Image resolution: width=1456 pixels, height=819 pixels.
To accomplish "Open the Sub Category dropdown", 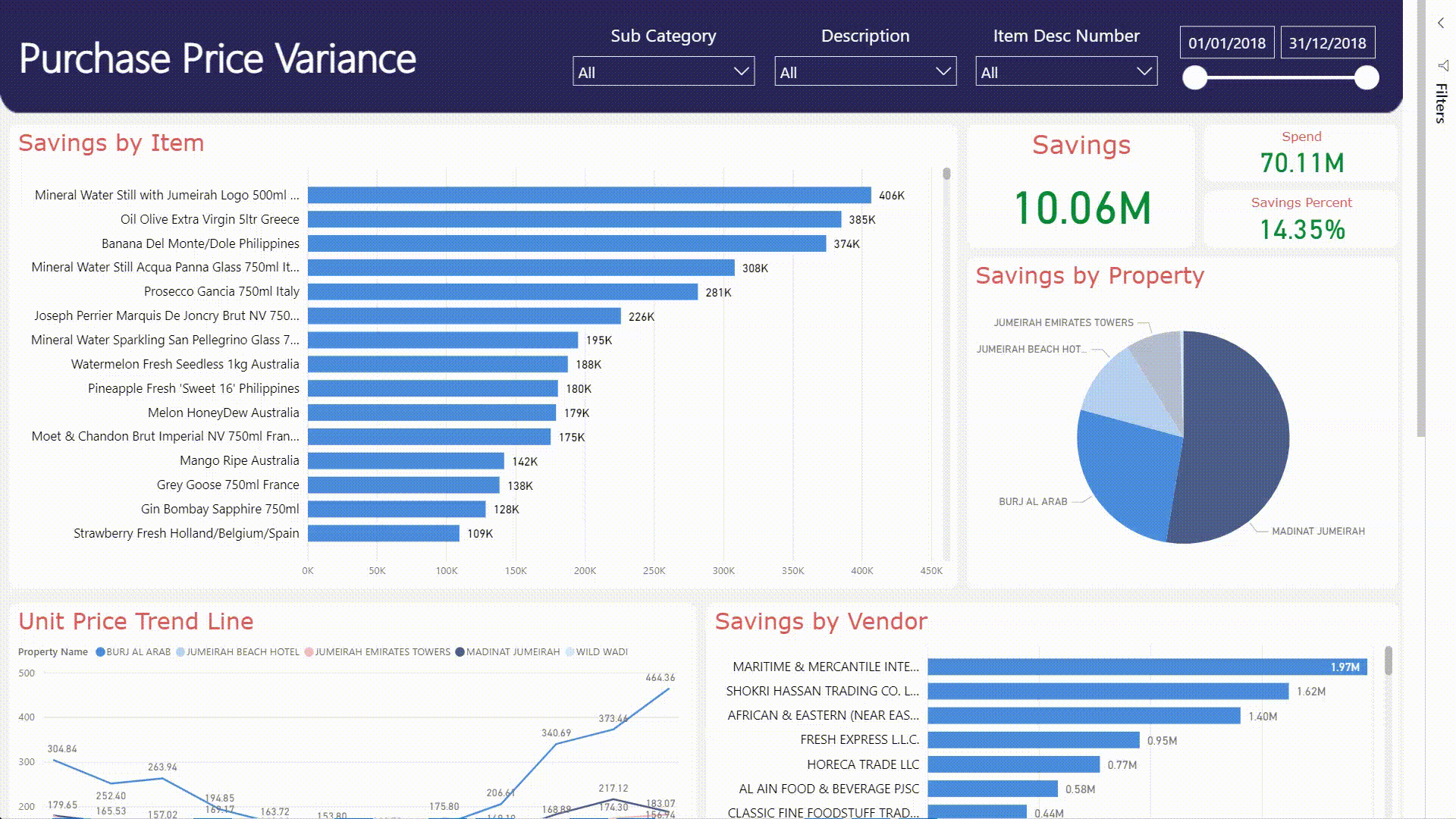I will pyautogui.click(x=664, y=72).
